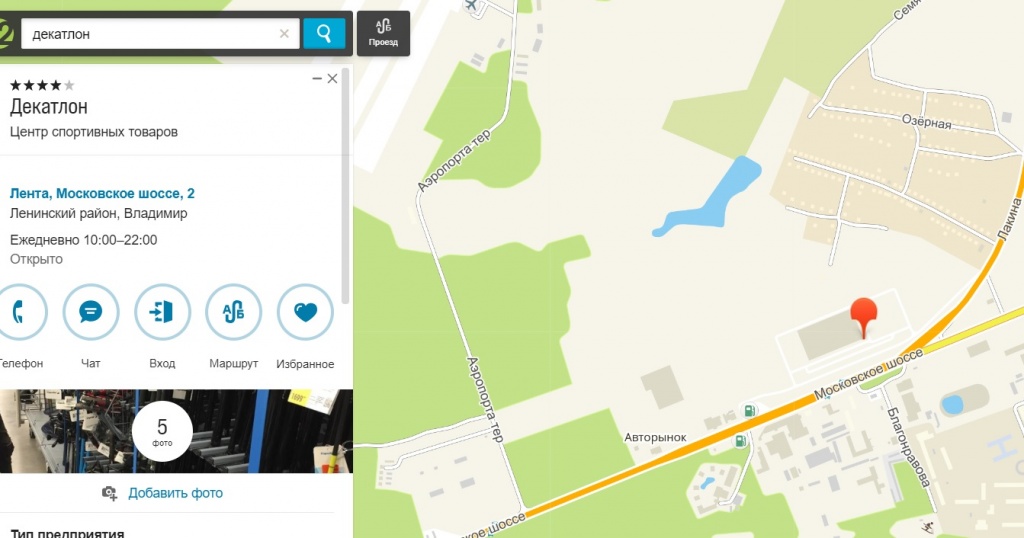Rate with the fifth grey star
1024x538 pixels.
69,85
